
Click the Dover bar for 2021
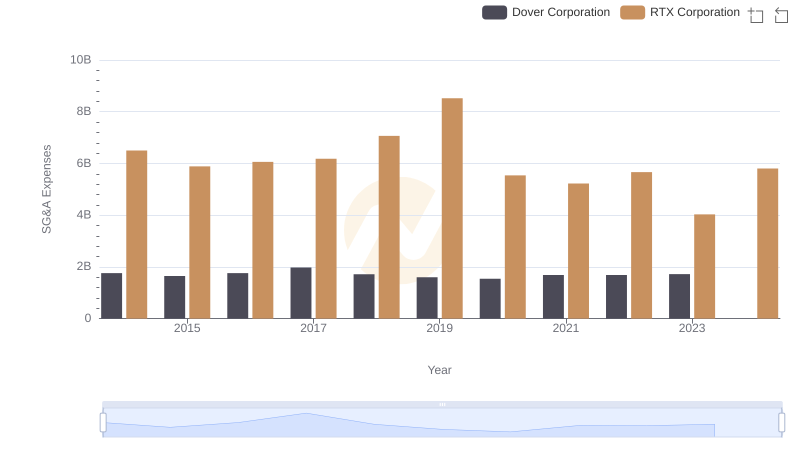tap(554, 297)
